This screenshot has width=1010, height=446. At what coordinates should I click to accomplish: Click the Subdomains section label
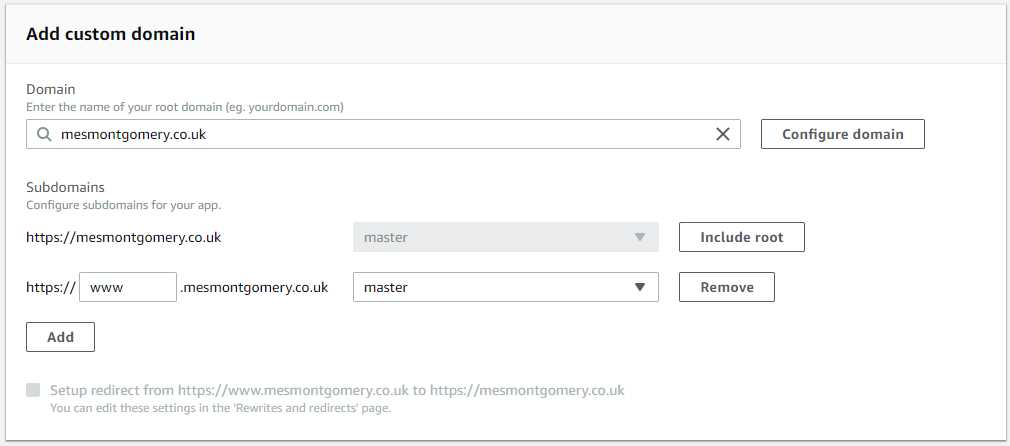pos(65,187)
